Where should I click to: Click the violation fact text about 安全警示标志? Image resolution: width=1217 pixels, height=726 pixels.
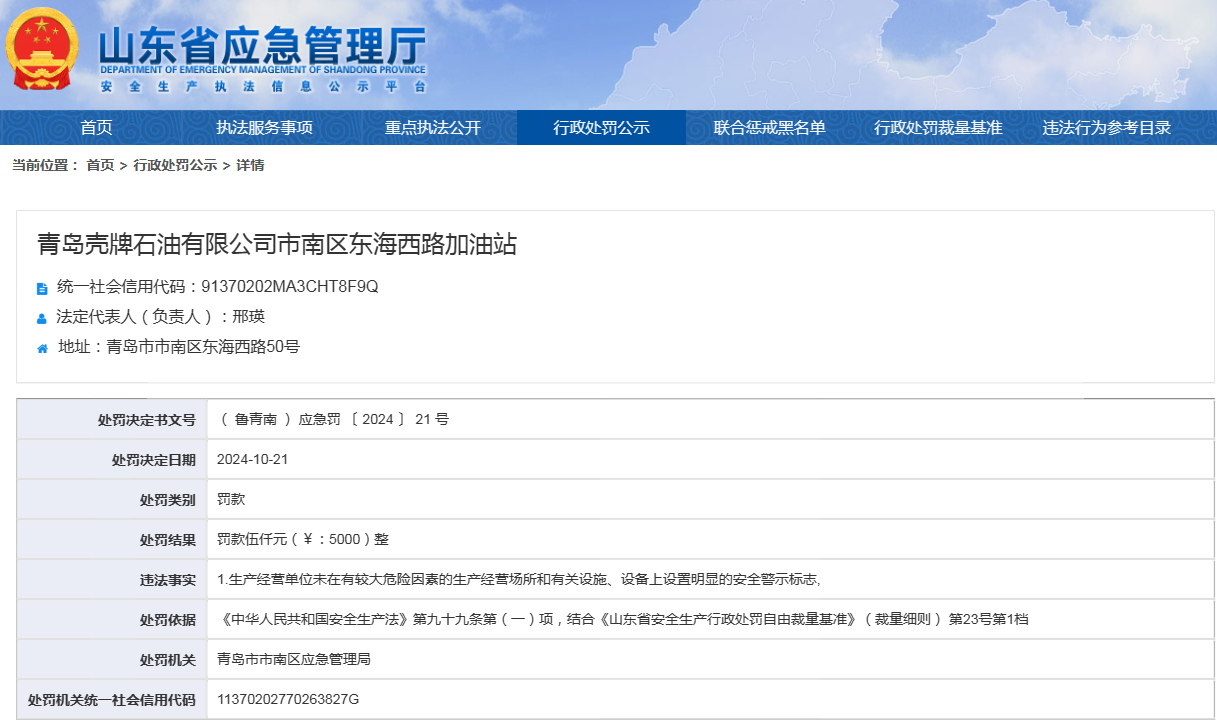click(519, 579)
